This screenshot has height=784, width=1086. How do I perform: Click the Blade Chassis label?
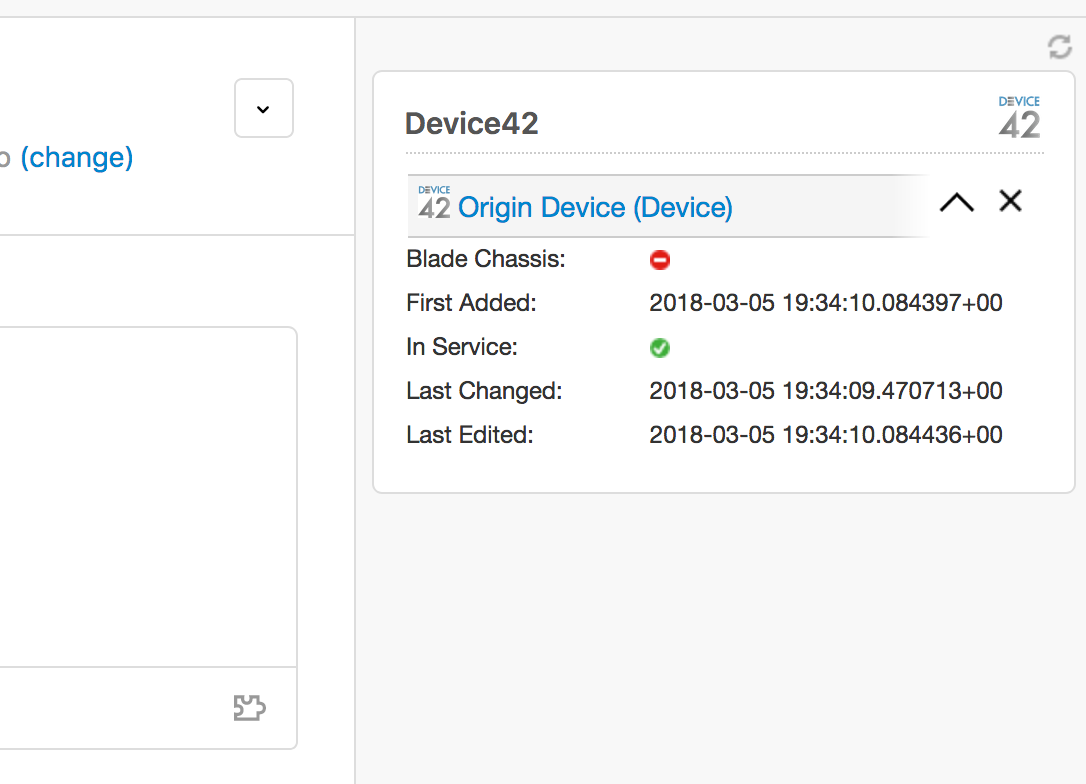pyautogui.click(x=486, y=259)
